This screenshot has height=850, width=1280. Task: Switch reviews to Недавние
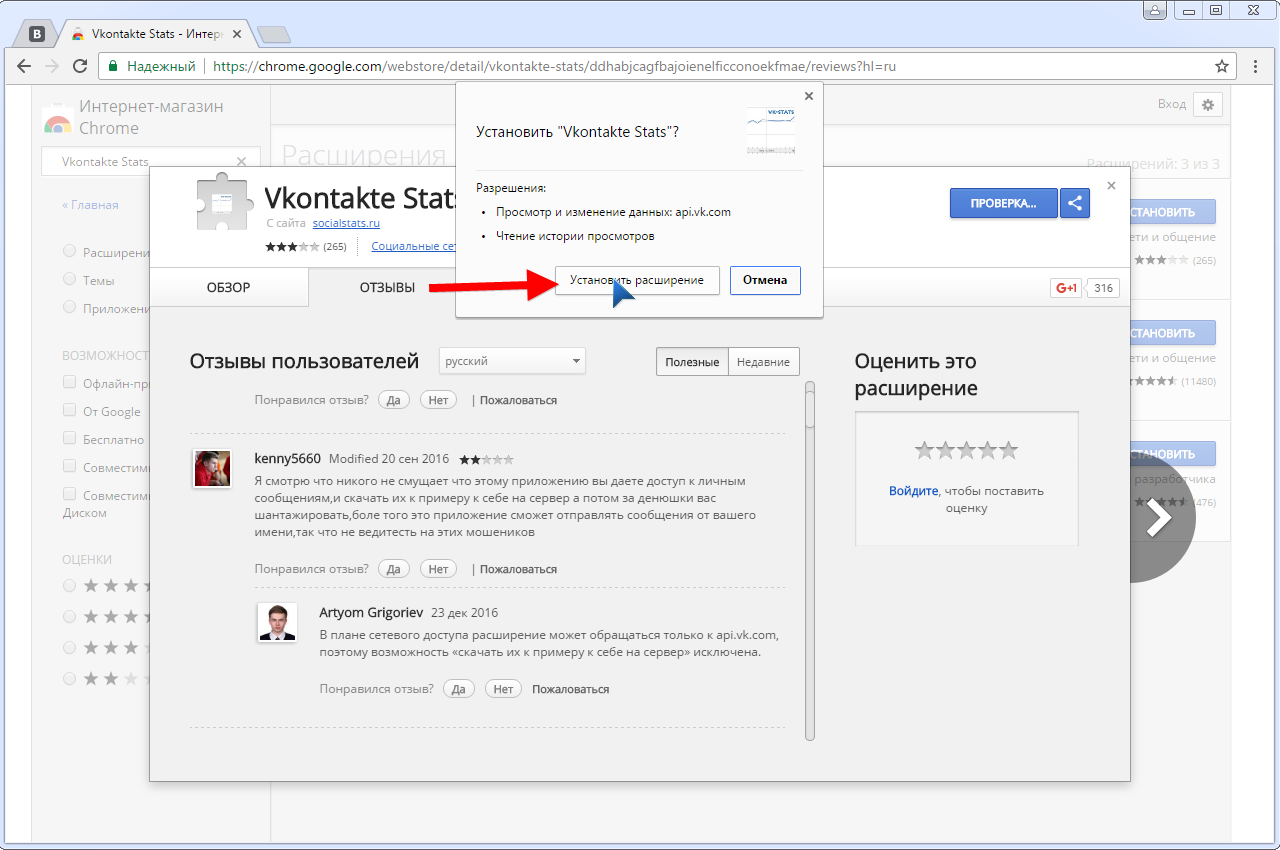[x=763, y=362]
